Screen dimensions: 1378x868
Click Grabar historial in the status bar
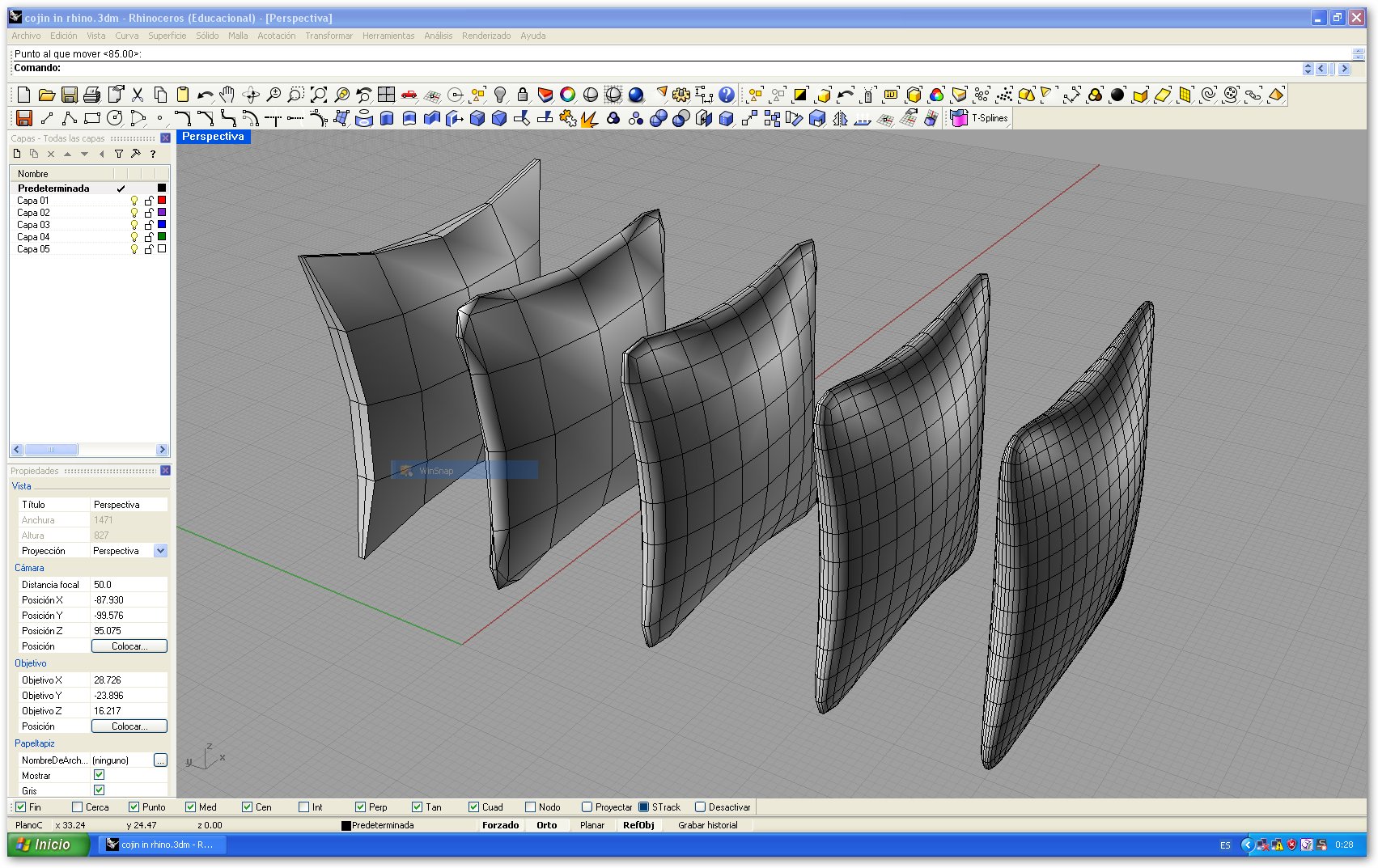click(708, 825)
